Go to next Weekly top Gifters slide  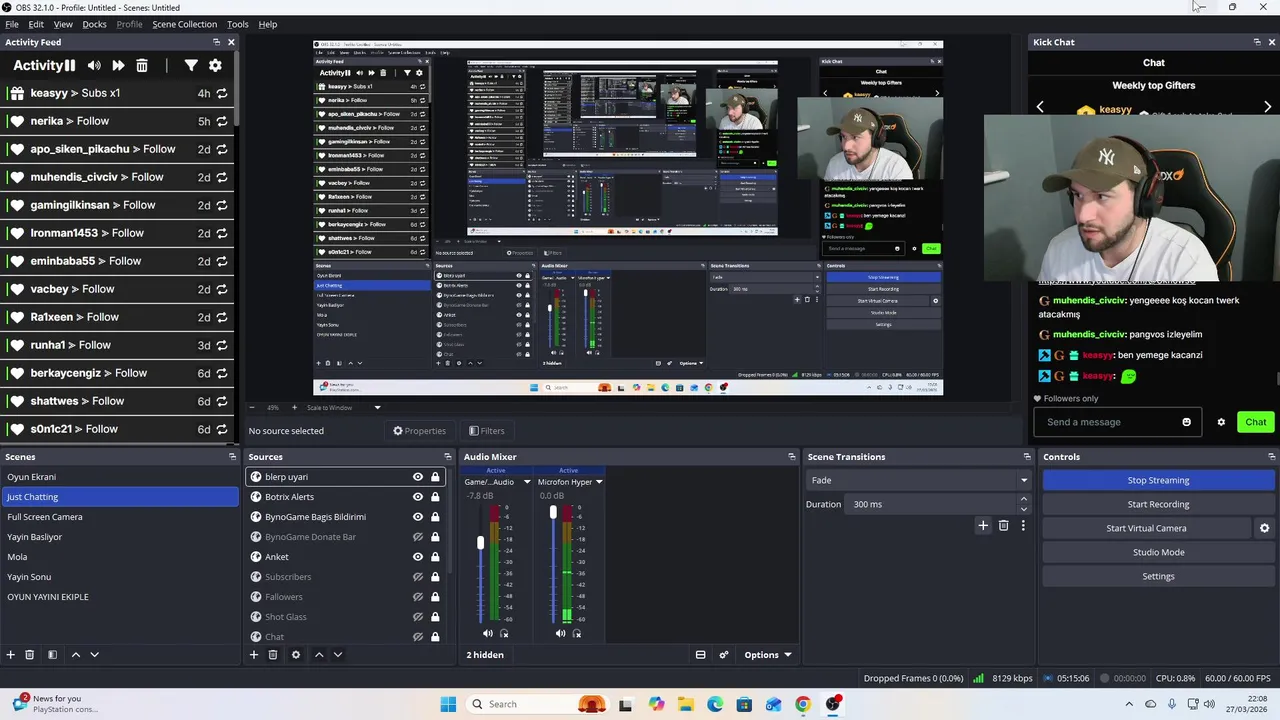pyautogui.click(x=1267, y=106)
